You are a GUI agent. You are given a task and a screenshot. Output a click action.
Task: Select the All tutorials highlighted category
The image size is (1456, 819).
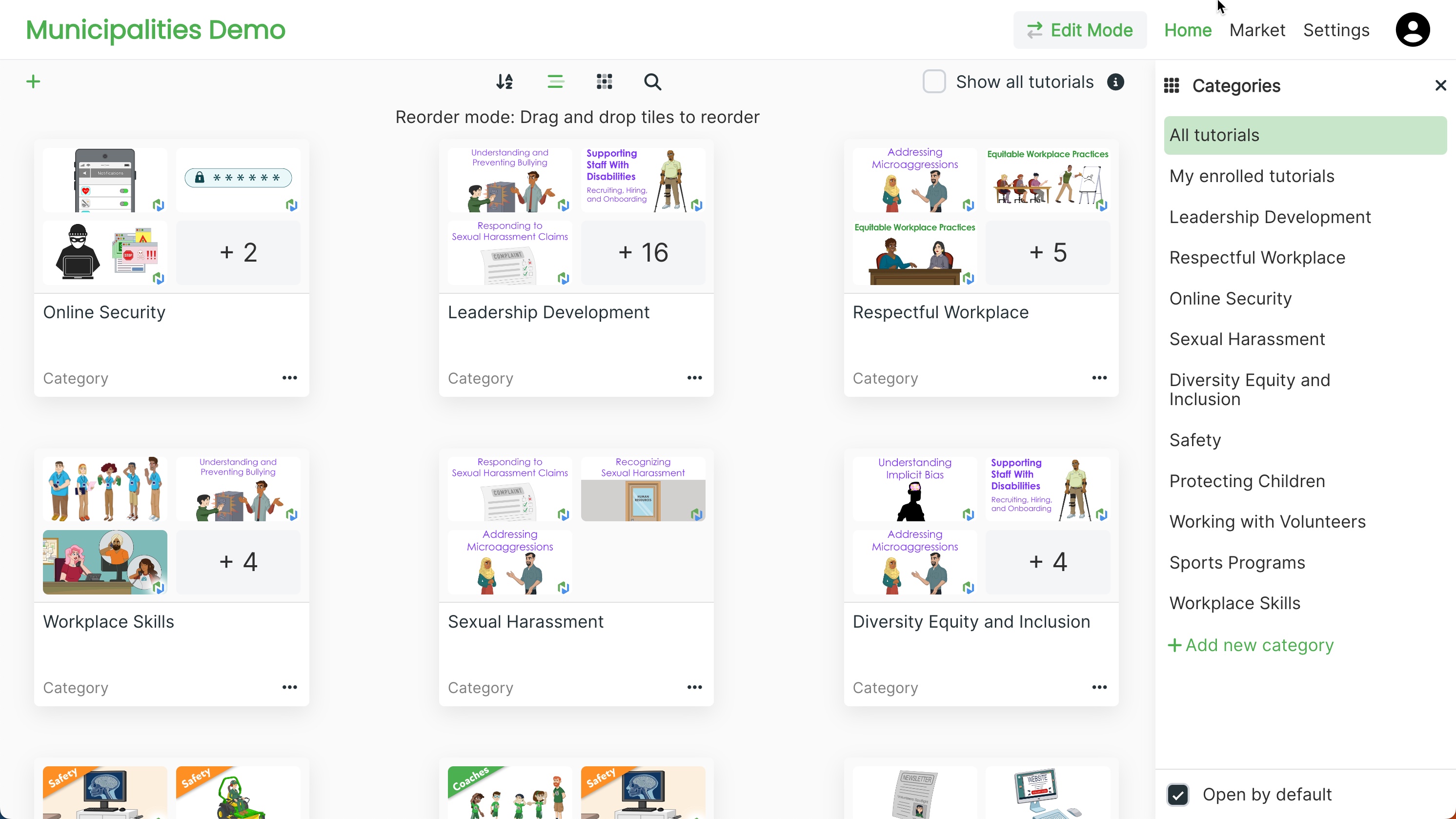1214,135
